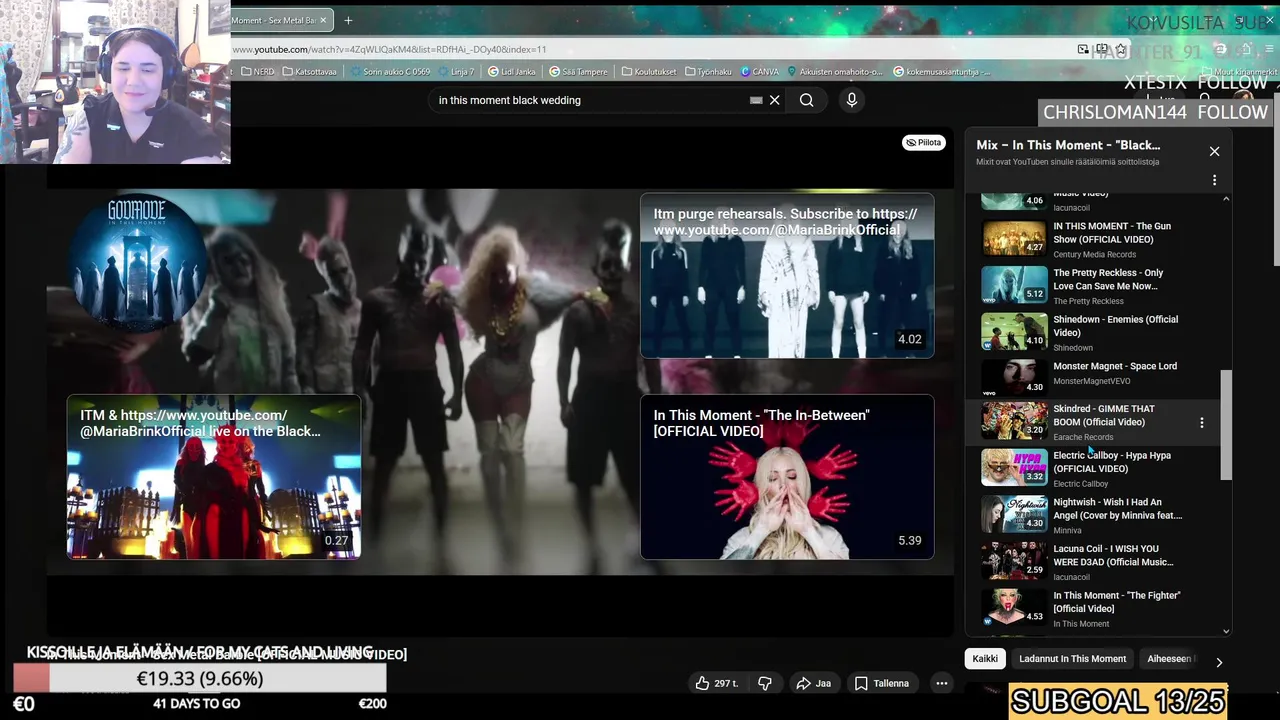Screen dimensions: 1280x720
Task: Click the Mix In This Moment Black title
Action: pos(1068,145)
